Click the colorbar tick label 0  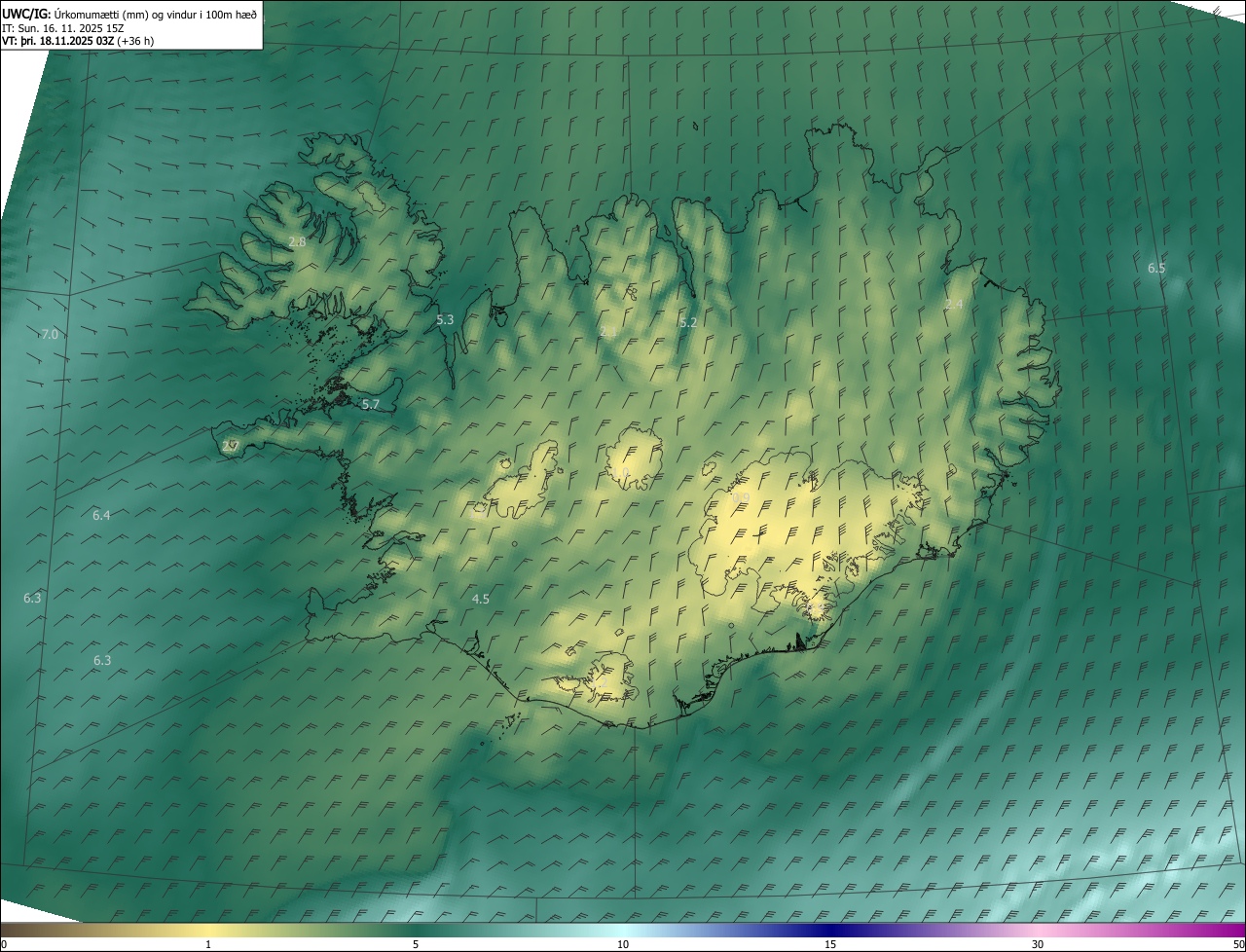[4, 944]
